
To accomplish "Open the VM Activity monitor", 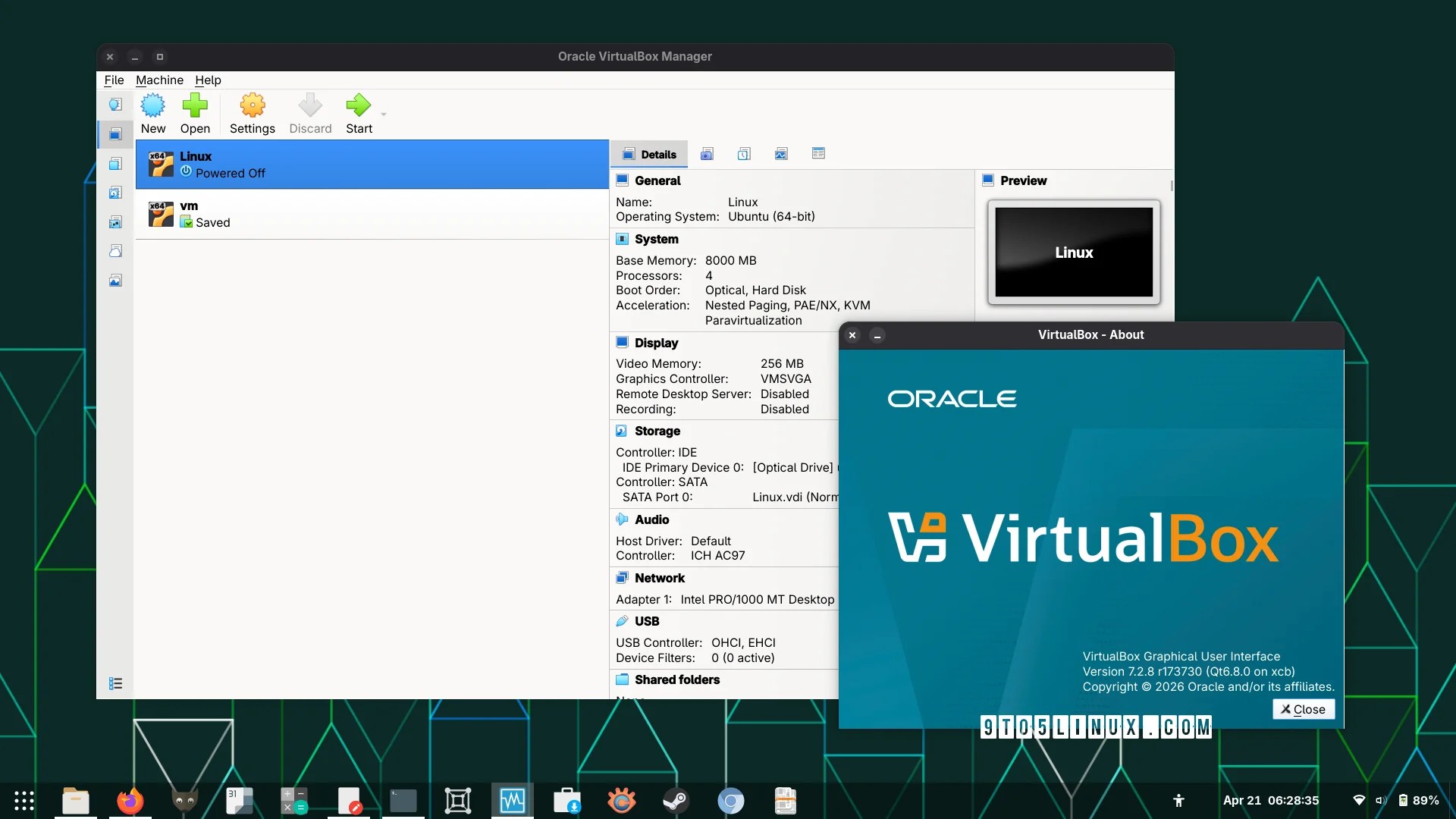I will coord(781,154).
